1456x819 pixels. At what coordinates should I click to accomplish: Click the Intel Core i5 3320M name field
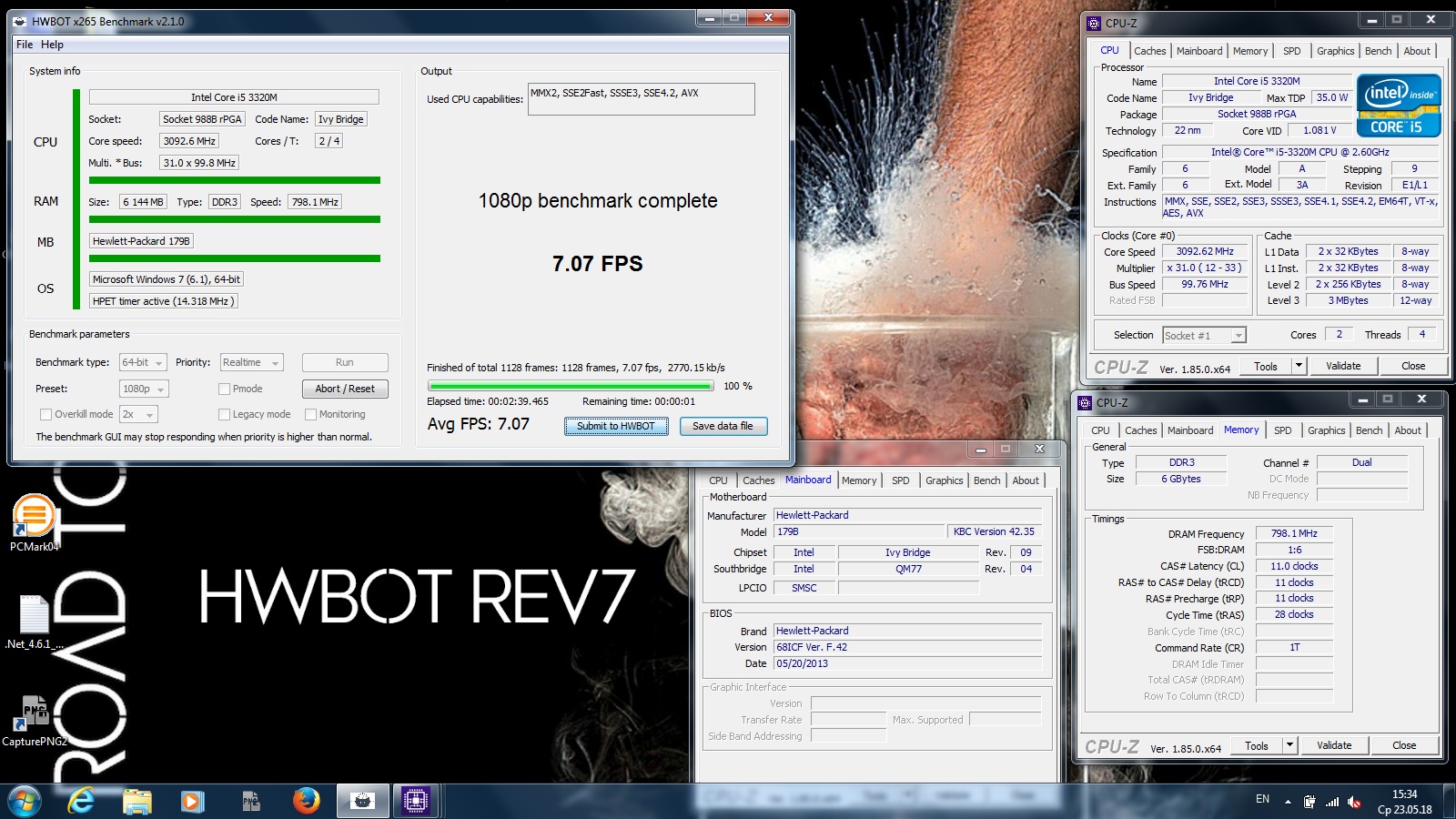click(234, 97)
